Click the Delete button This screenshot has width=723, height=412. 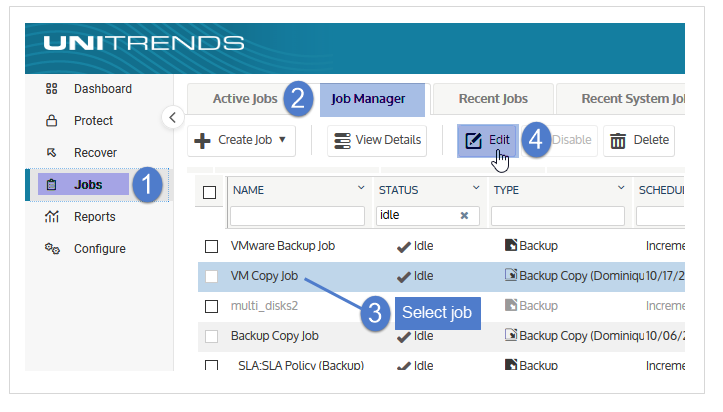click(x=639, y=141)
